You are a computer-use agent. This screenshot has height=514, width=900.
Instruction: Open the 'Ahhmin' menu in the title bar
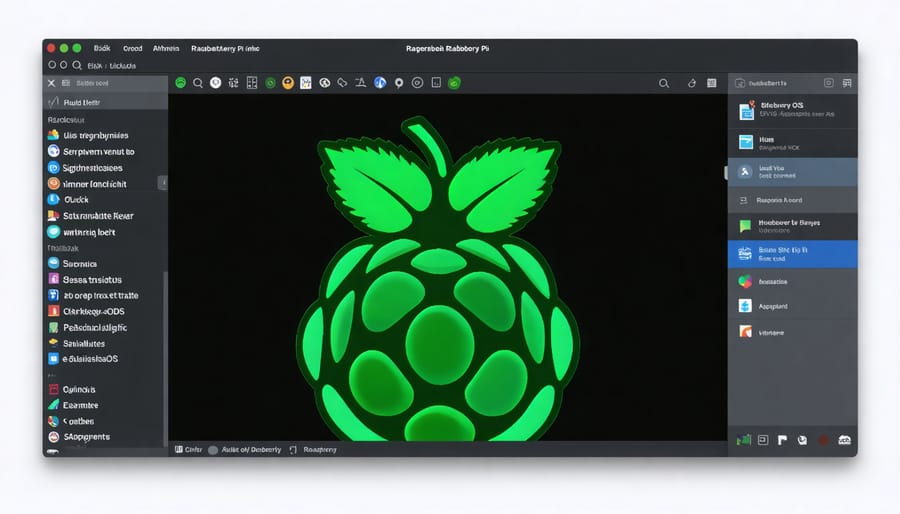[166, 48]
